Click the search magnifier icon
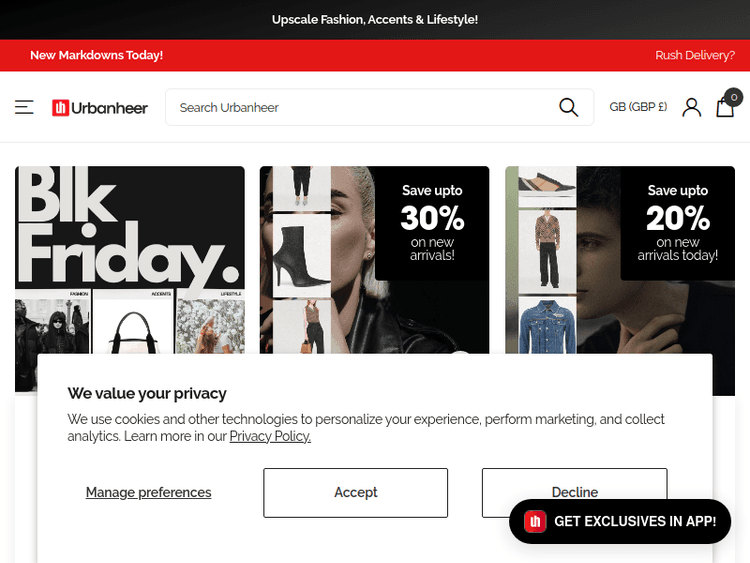This screenshot has width=750, height=563. point(568,107)
